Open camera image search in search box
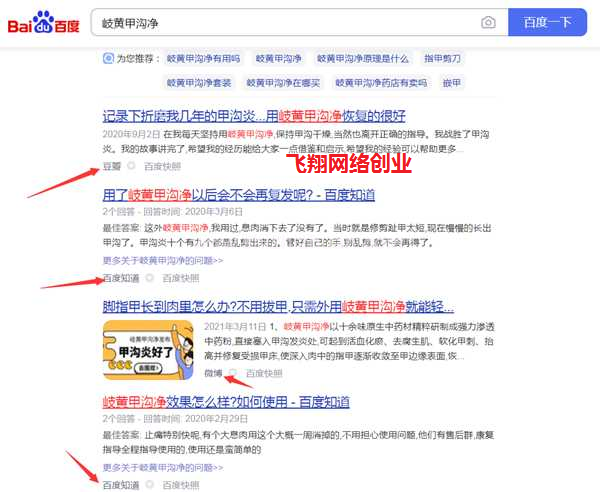Image resolution: width=600 pixels, height=492 pixels. pyautogui.click(x=488, y=22)
